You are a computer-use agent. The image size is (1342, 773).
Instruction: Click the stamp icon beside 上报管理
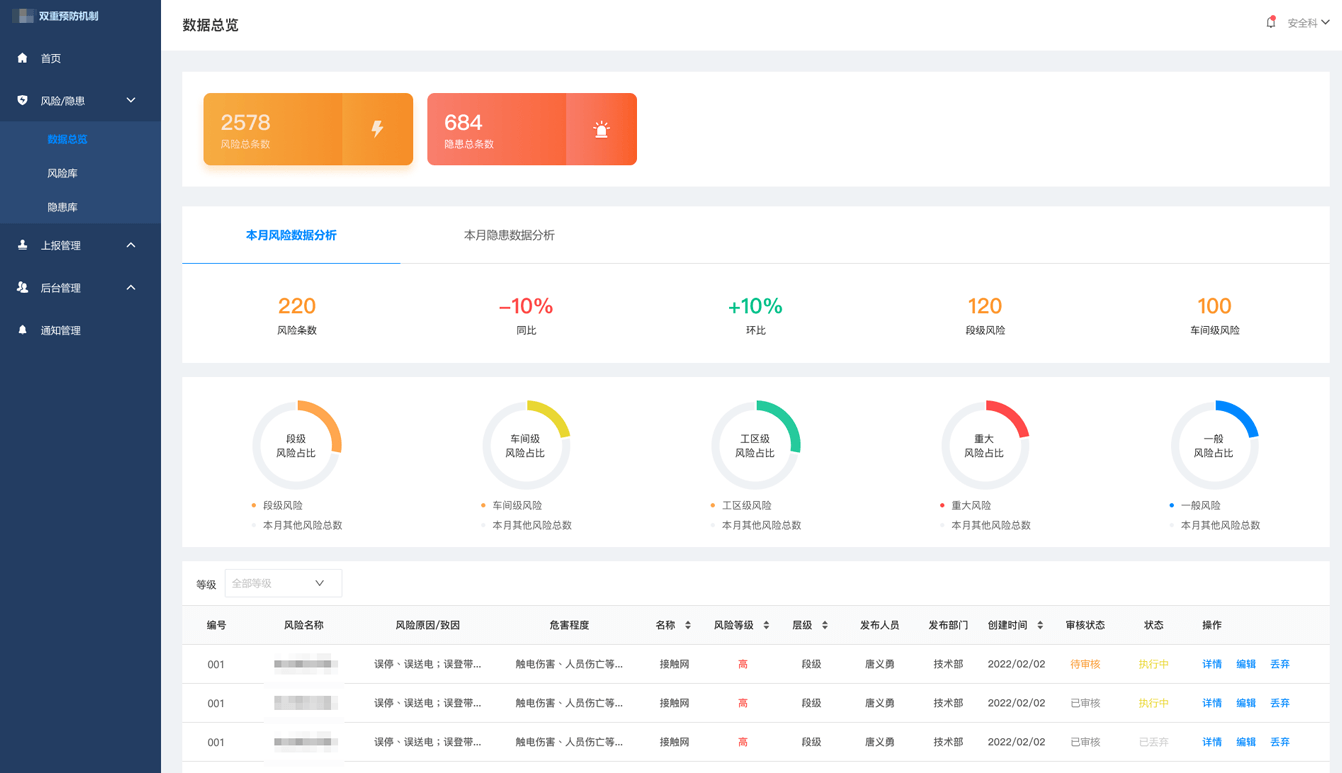23,245
